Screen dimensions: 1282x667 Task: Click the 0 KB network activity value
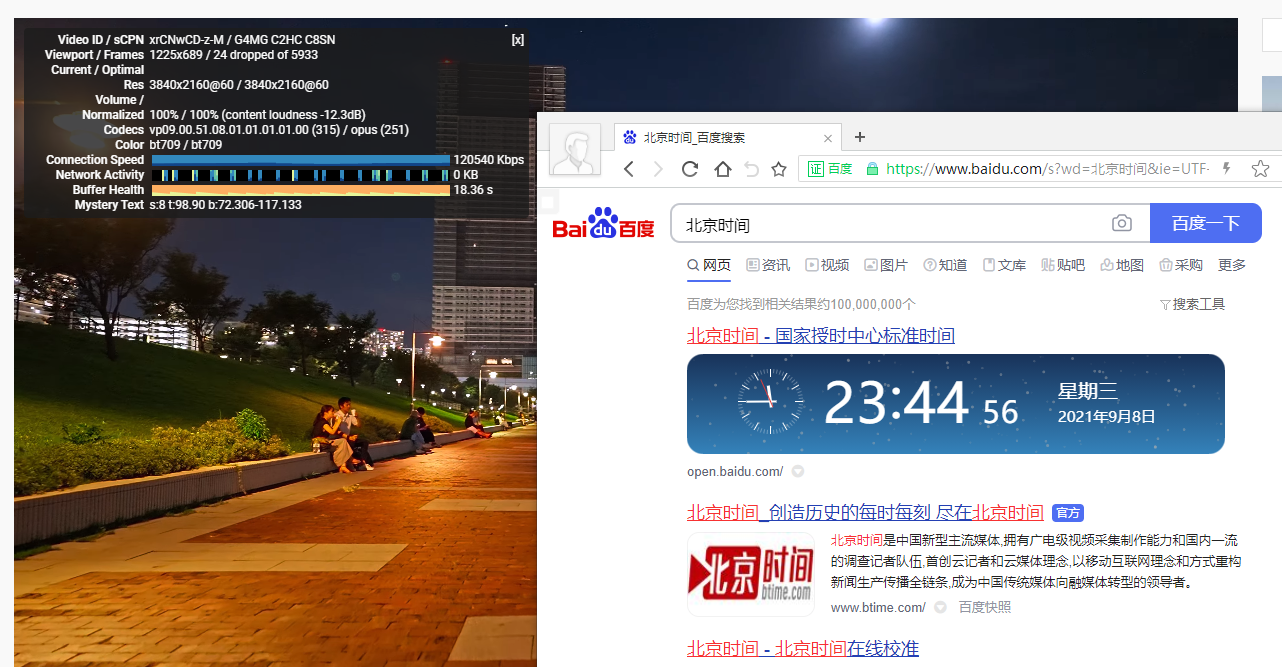point(466,175)
